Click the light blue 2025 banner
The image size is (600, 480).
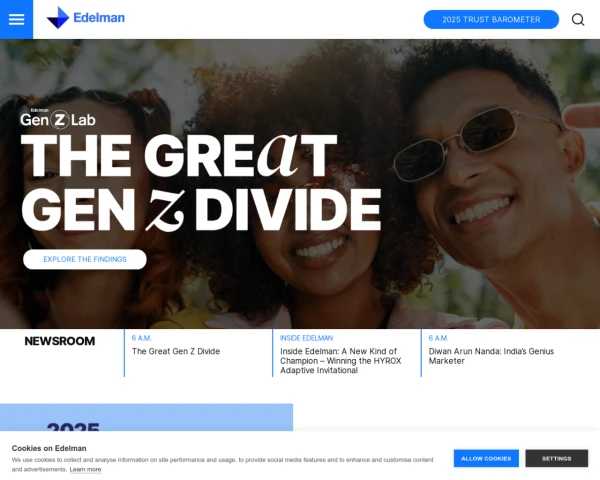point(147,417)
